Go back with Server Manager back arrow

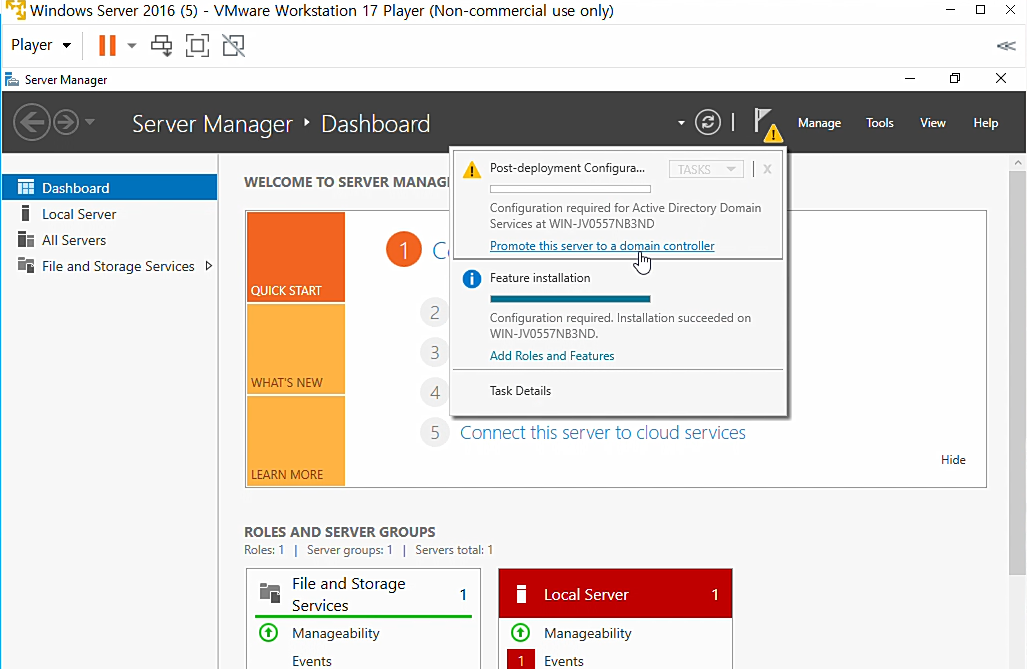[31, 122]
